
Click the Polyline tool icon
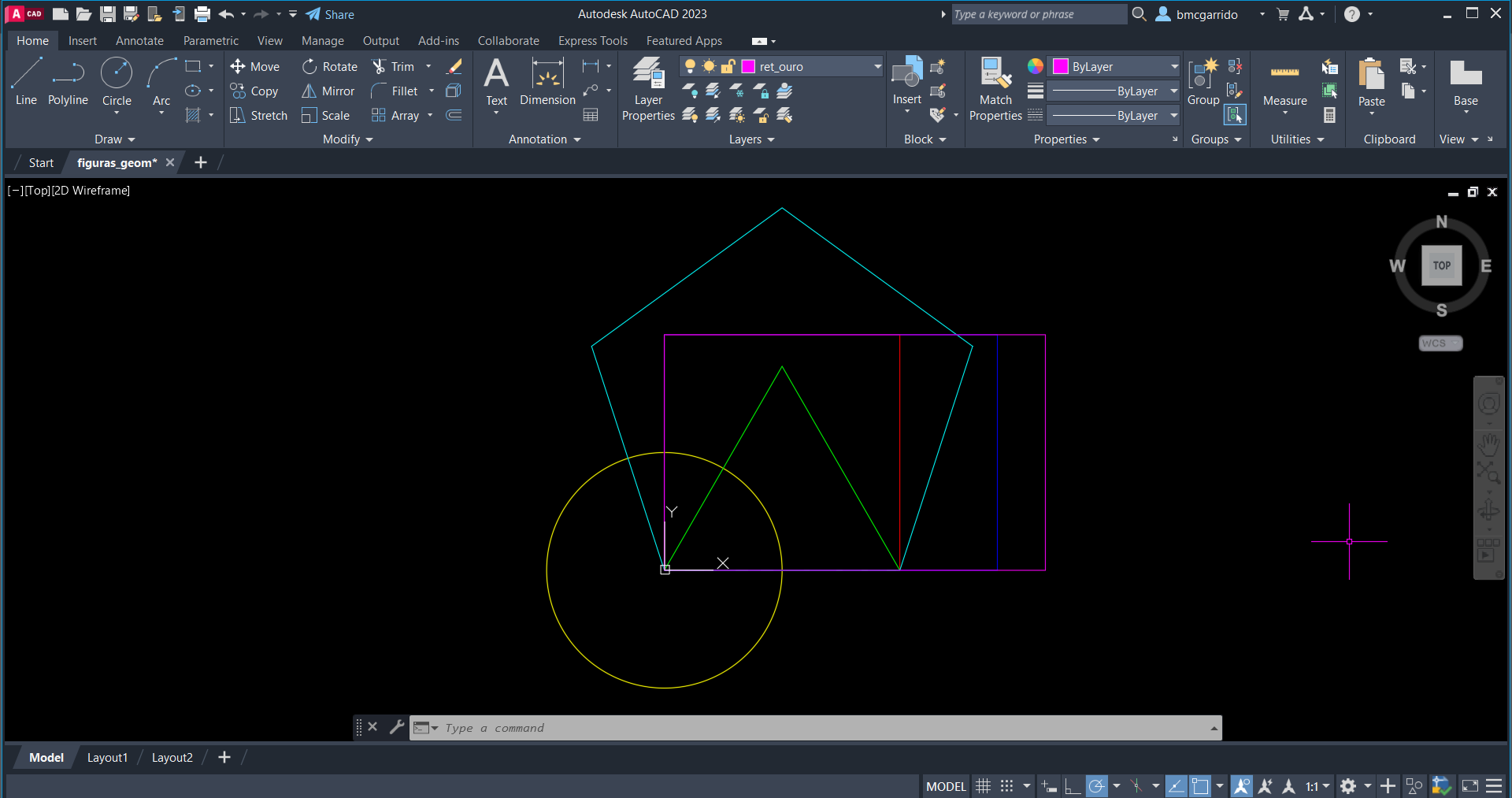(x=68, y=74)
